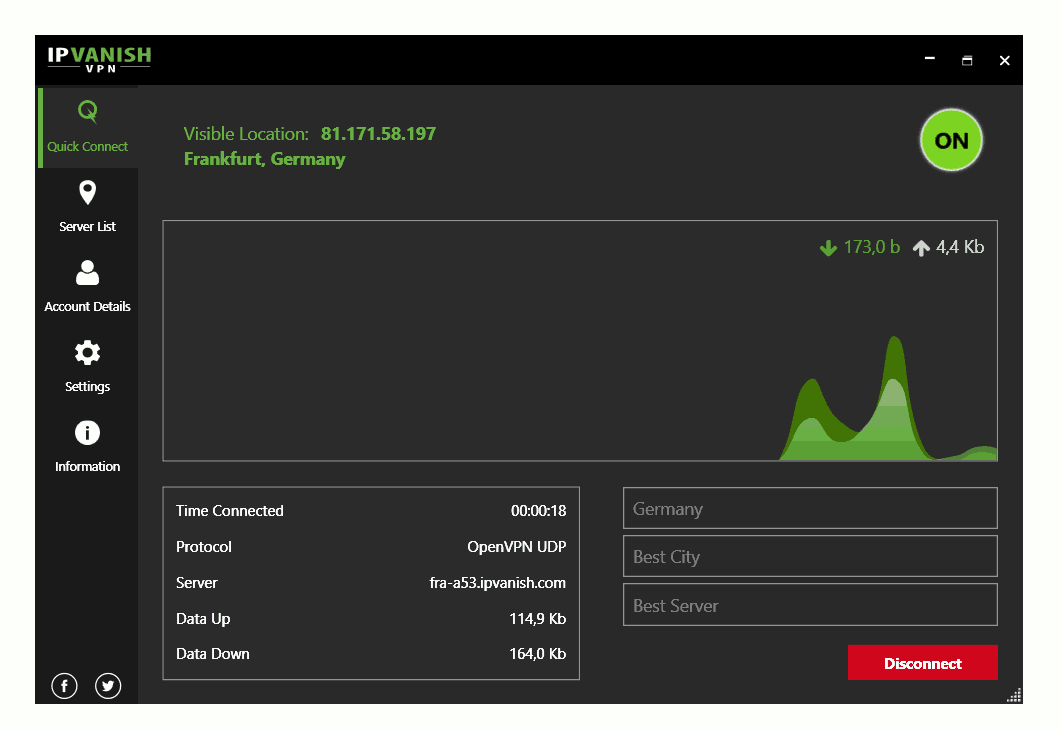Click the 4,4 Kb upload rate
The height and width of the screenshot is (730, 1062).
(x=960, y=247)
